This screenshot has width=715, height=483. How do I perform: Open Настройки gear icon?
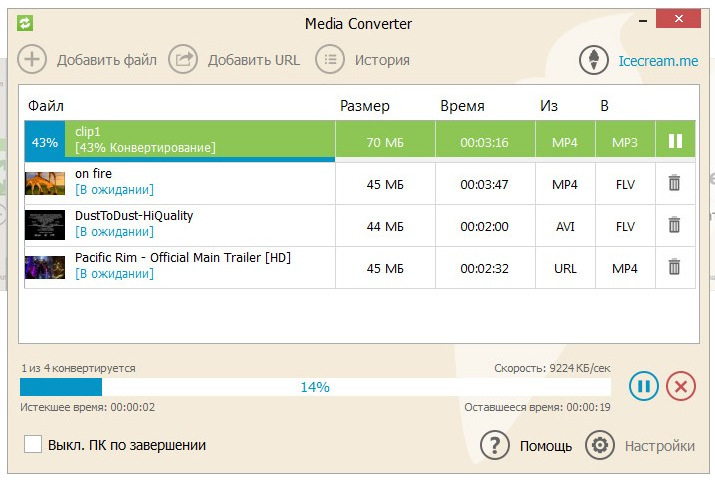pyautogui.click(x=600, y=445)
